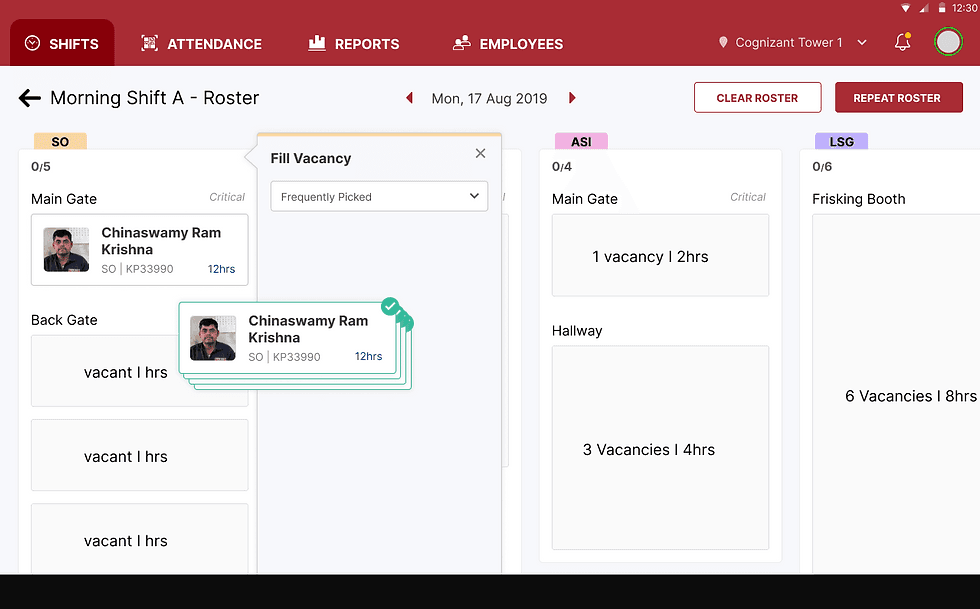Click the WiFi status icon
The height and width of the screenshot is (609, 980).
906,8
